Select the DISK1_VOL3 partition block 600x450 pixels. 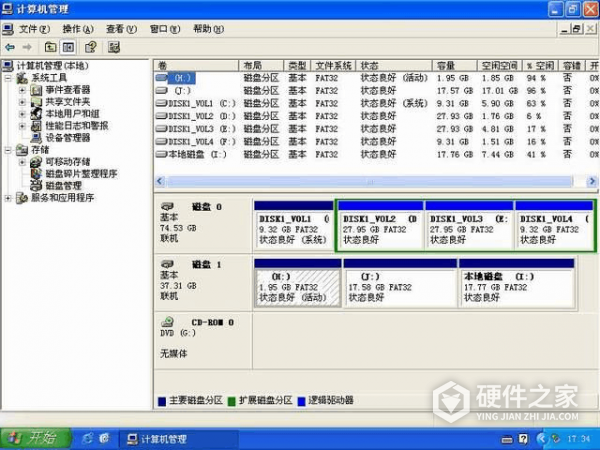point(469,225)
